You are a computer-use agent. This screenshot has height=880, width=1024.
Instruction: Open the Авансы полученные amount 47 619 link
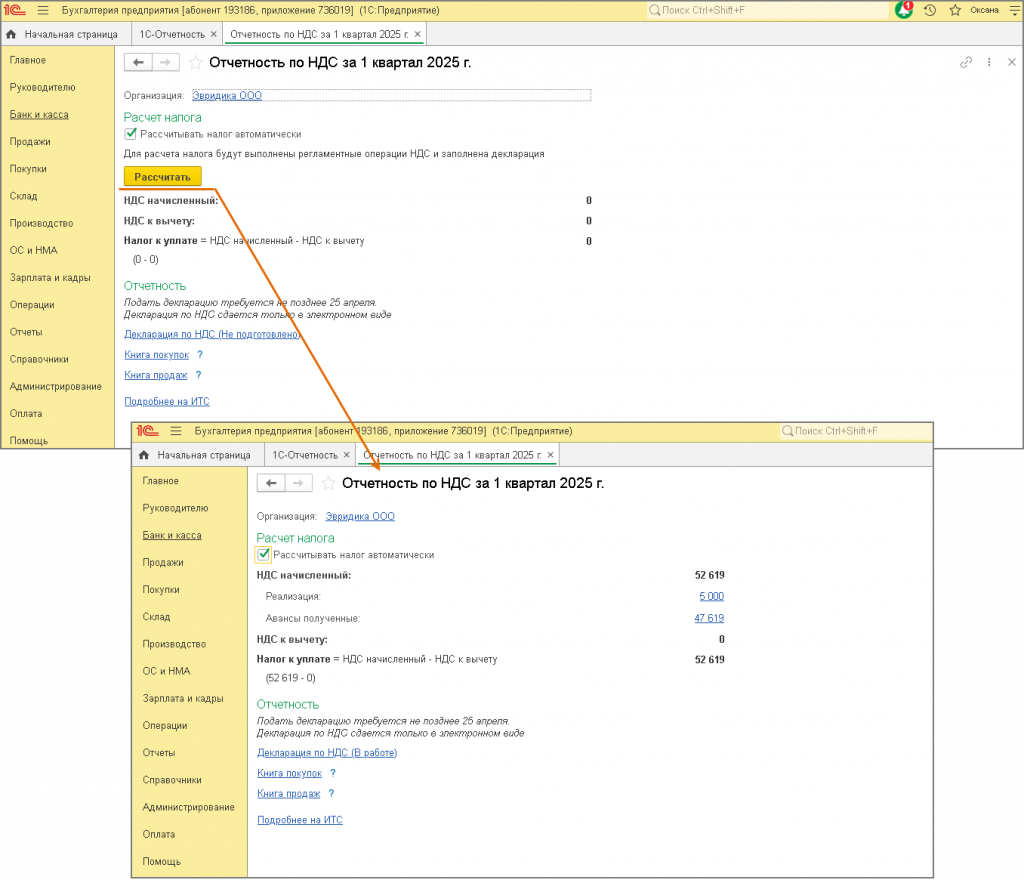coord(709,618)
